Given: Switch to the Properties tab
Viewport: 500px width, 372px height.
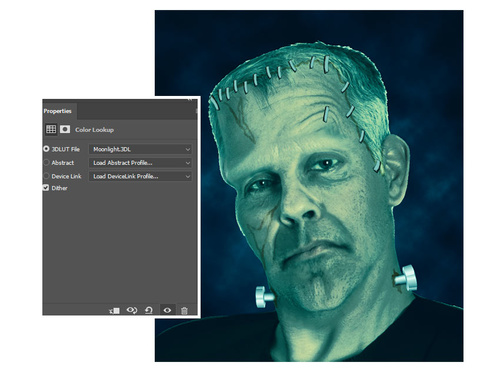Looking at the screenshot, I should click(58, 111).
